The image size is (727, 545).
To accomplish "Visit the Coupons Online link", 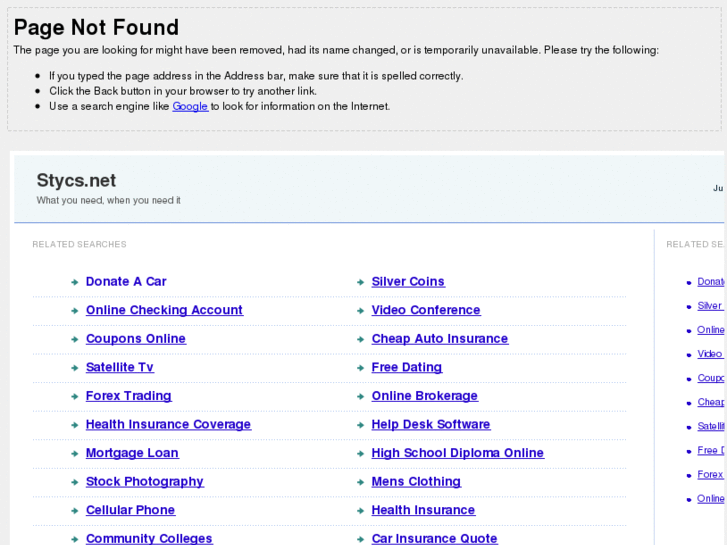I will tap(136, 339).
